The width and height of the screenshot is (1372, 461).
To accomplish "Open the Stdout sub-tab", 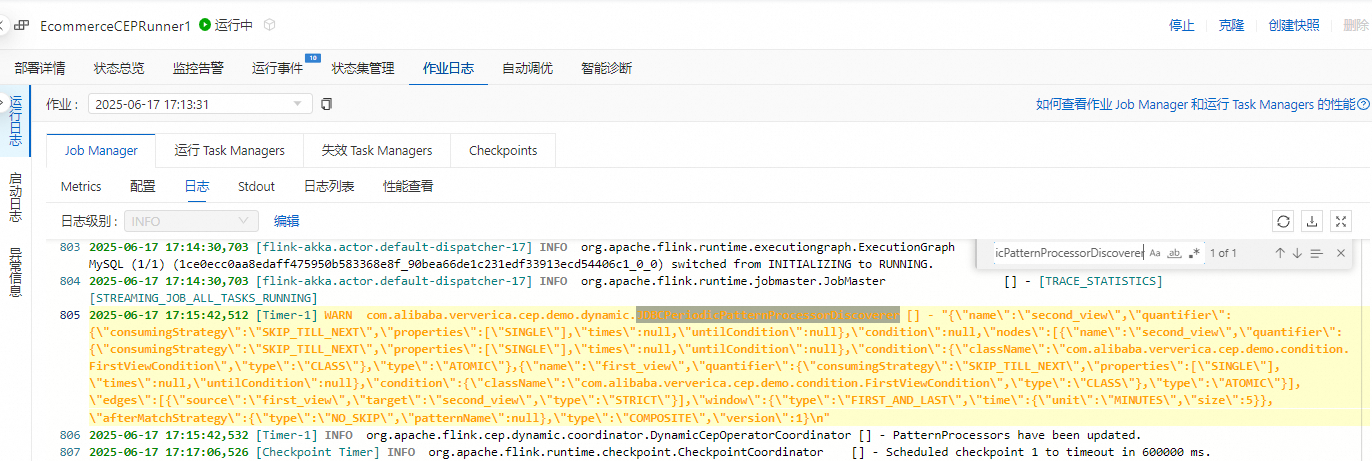I will (256, 186).
